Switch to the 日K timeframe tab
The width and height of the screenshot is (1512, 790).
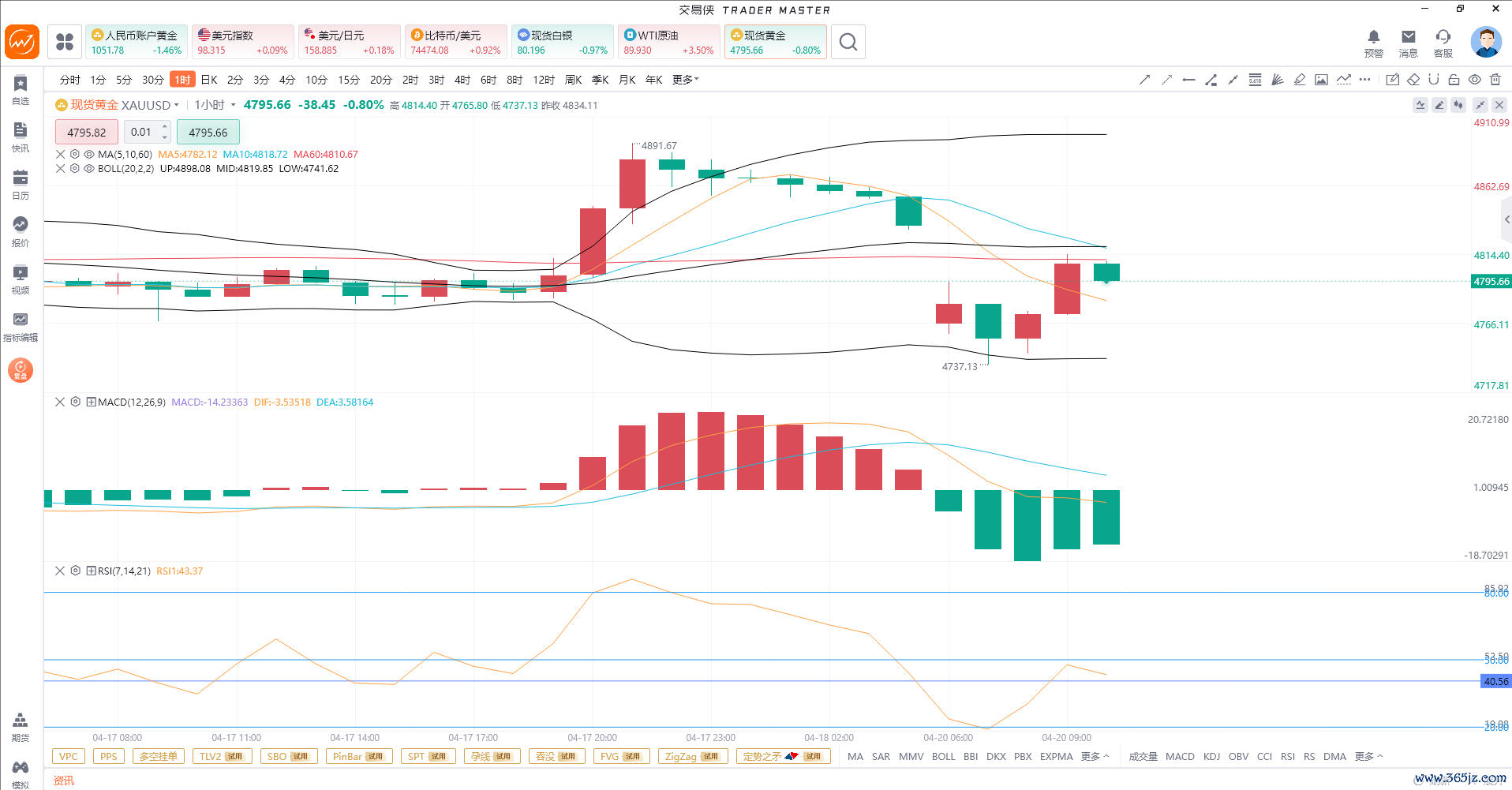pyautogui.click(x=209, y=80)
